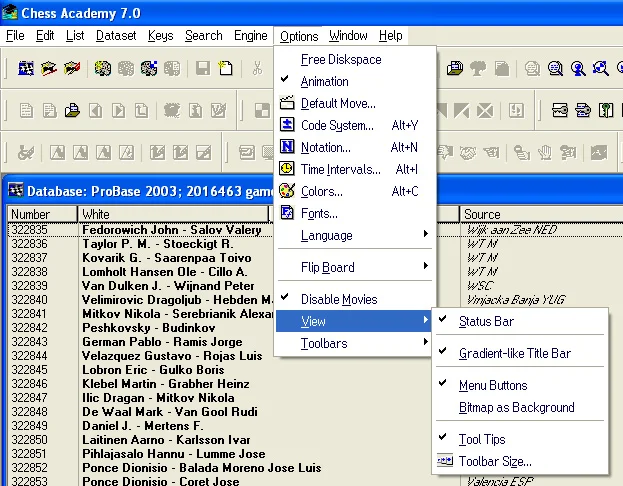Image resolution: width=623 pixels, height=486 pixels.
Task: Open the Engine menu
Action: (x=251, y=36)
